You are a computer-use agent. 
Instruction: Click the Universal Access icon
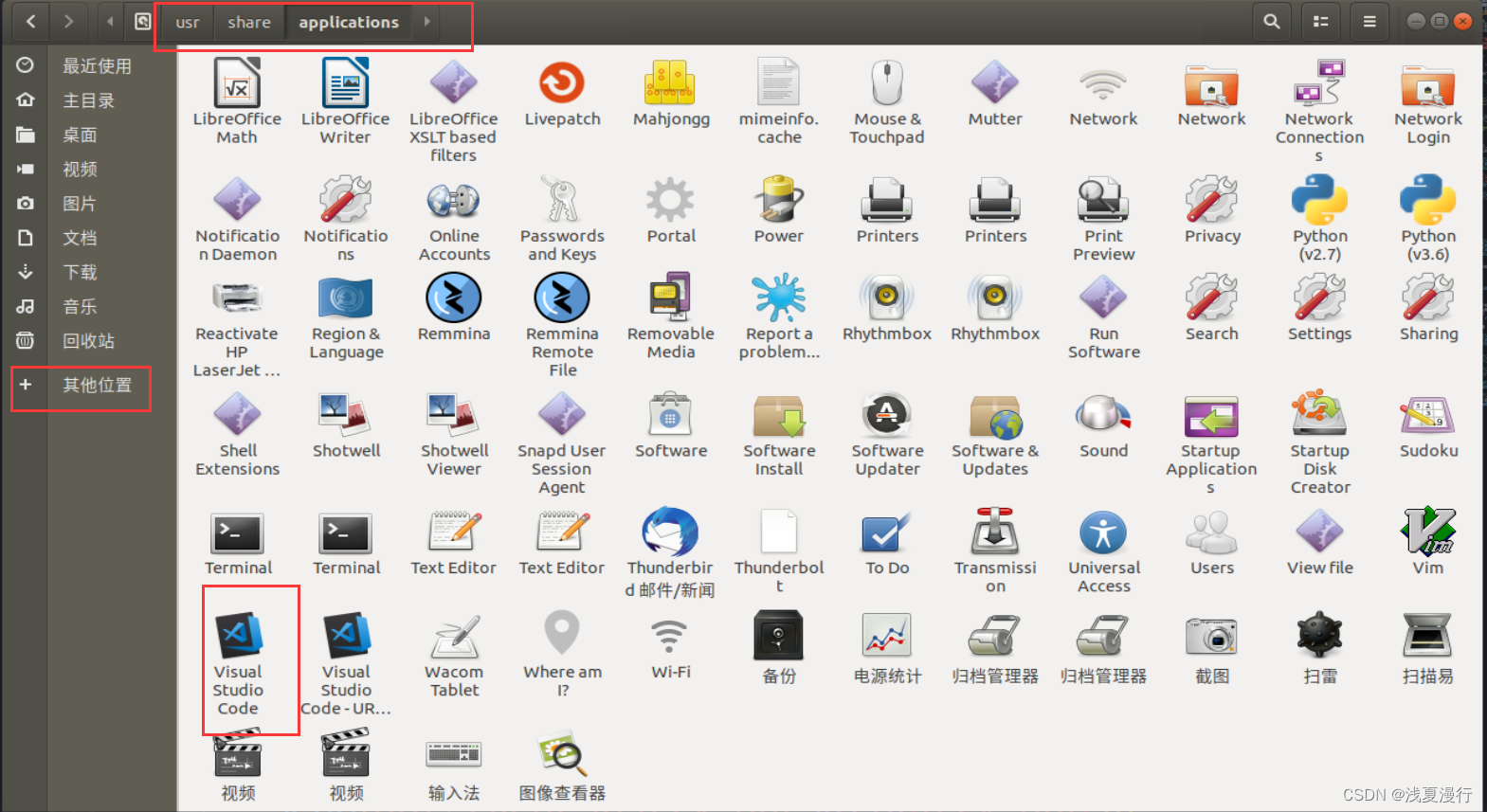(x=1103, y=532)
